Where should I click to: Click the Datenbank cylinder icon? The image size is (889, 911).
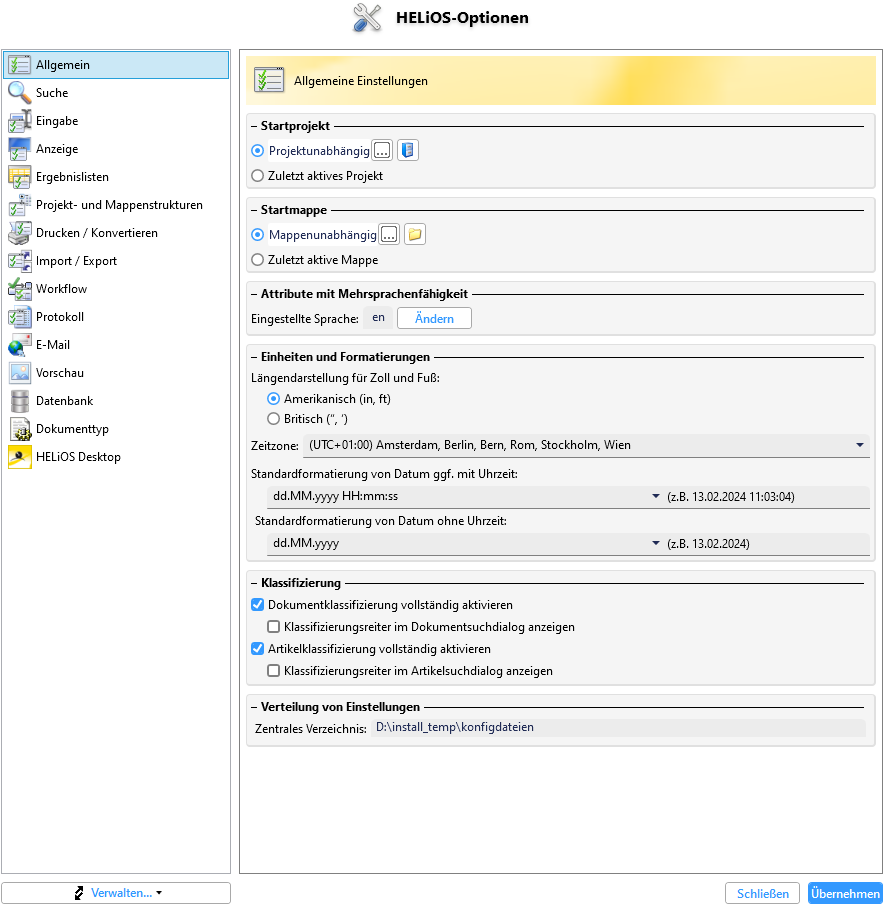[19, 401]
